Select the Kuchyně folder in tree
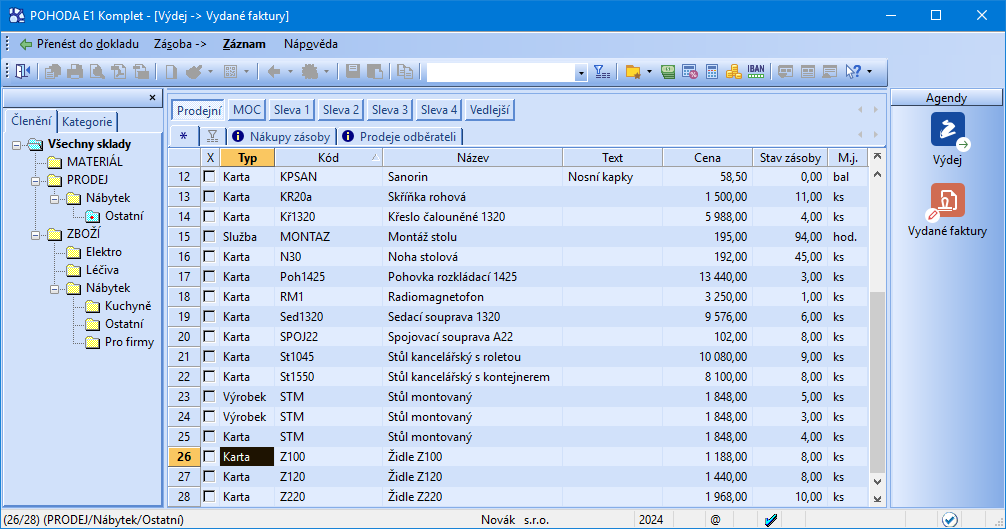Viewport: 1006px width, 529px height. click(x=128, y=306)
